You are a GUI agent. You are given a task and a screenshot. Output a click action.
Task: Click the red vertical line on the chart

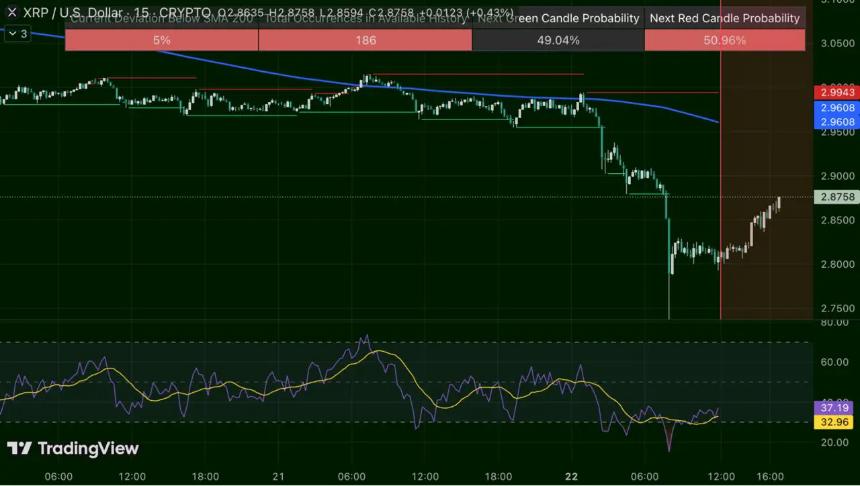click(721, 250)
